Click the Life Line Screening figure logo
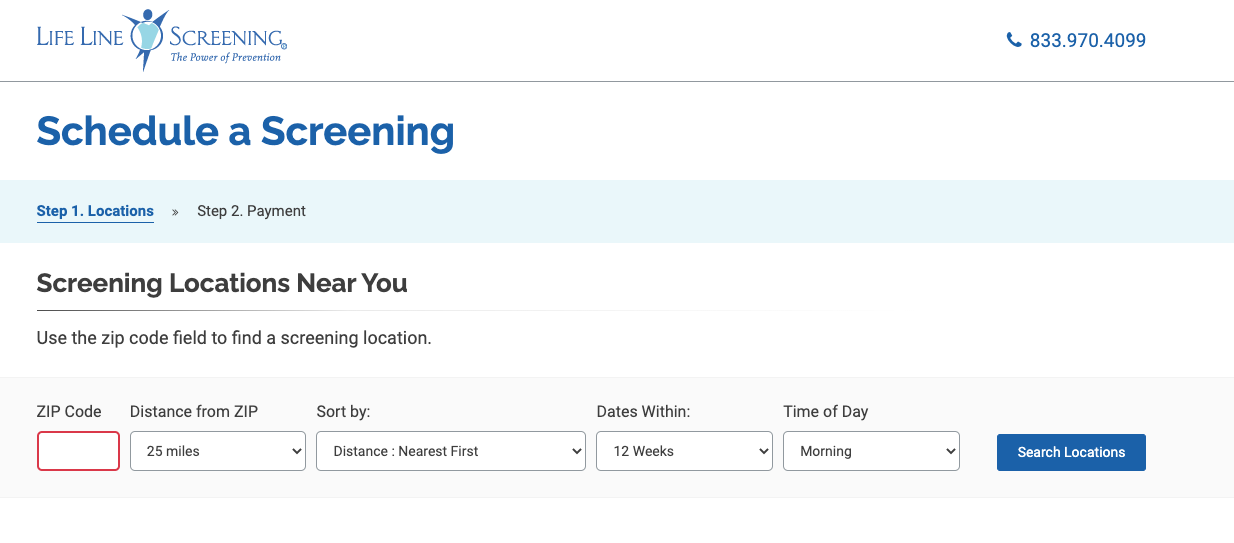This screenshot has height=543, width=1234. coord(148,38)
